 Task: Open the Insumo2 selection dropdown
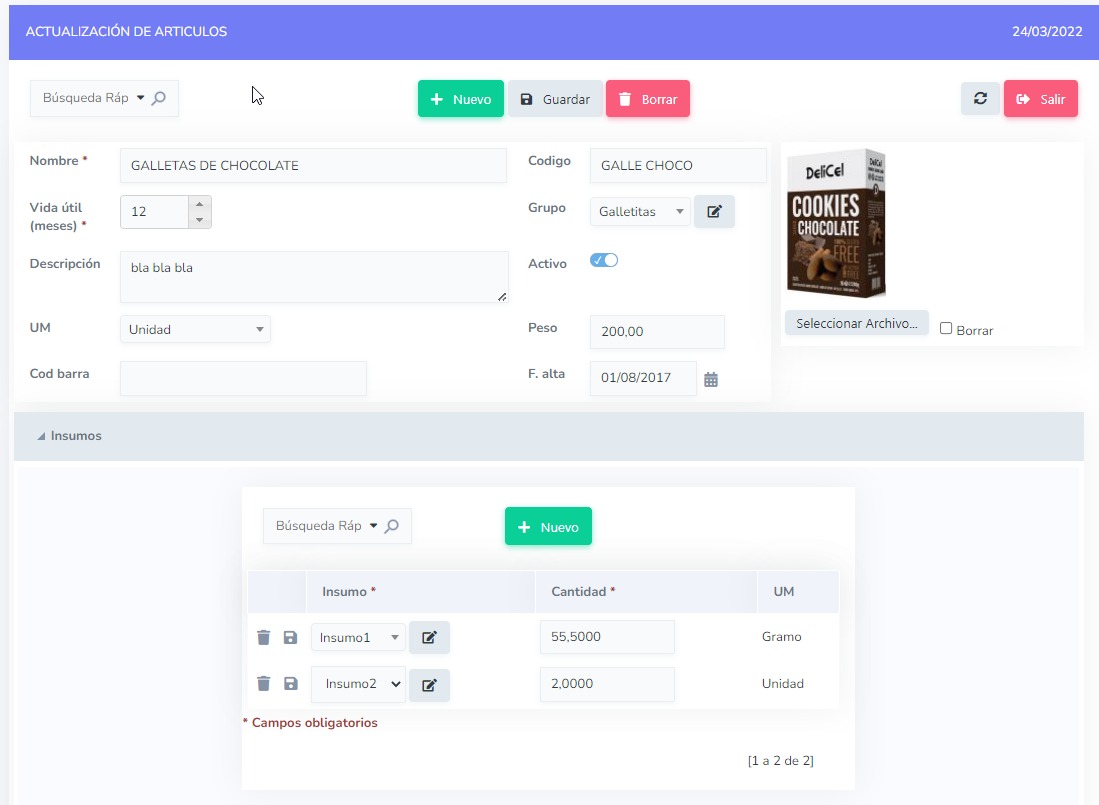(357, 684)
